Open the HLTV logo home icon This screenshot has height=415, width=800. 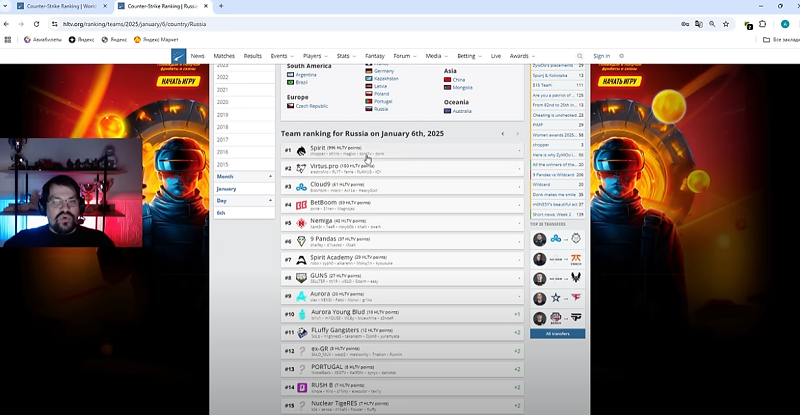coord(179,56)
